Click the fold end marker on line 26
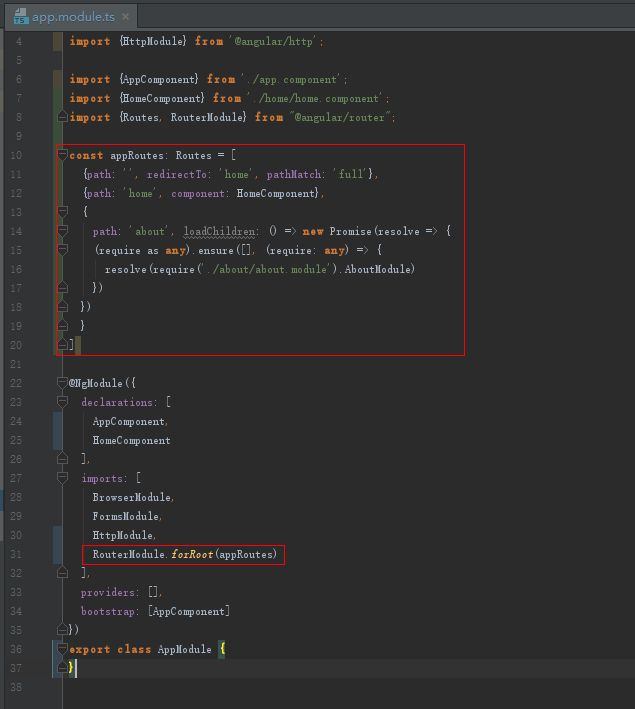 (62, 459)
